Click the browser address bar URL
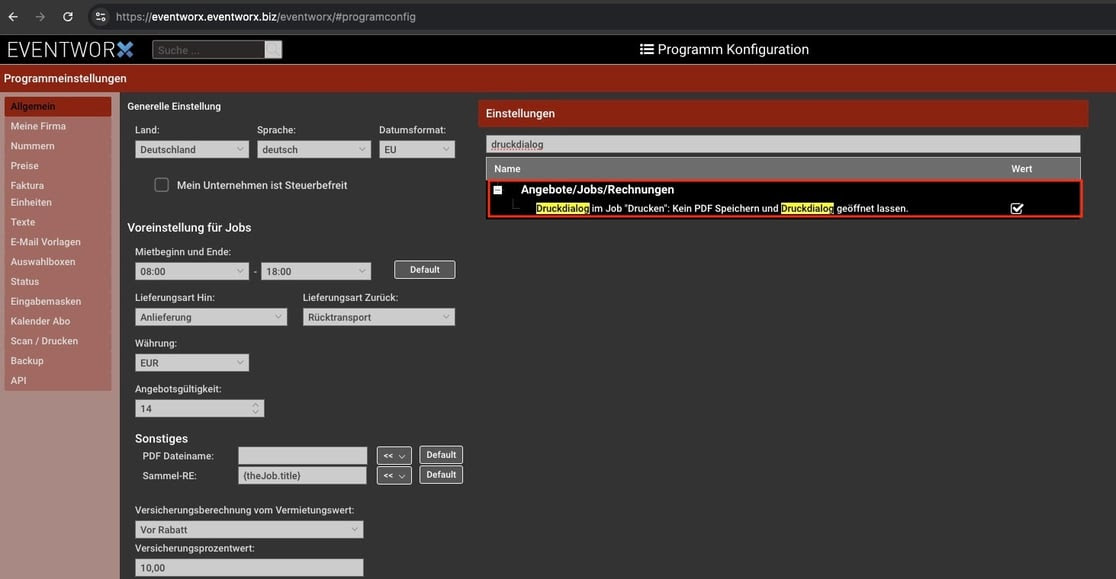The width and height of the screenshot is (1116, 579). point(265,16)
